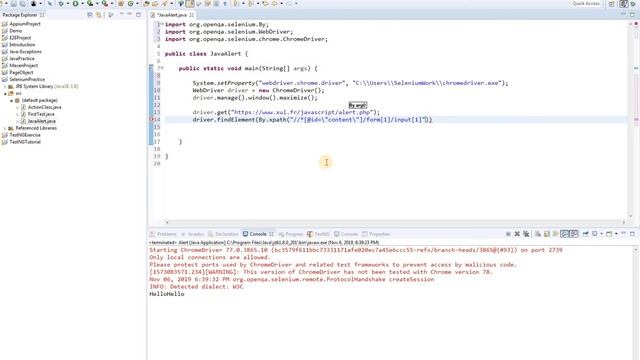640x360 pixels.
Task: Click the Save icon in the toolbar
Action: (x=13, y=4)
